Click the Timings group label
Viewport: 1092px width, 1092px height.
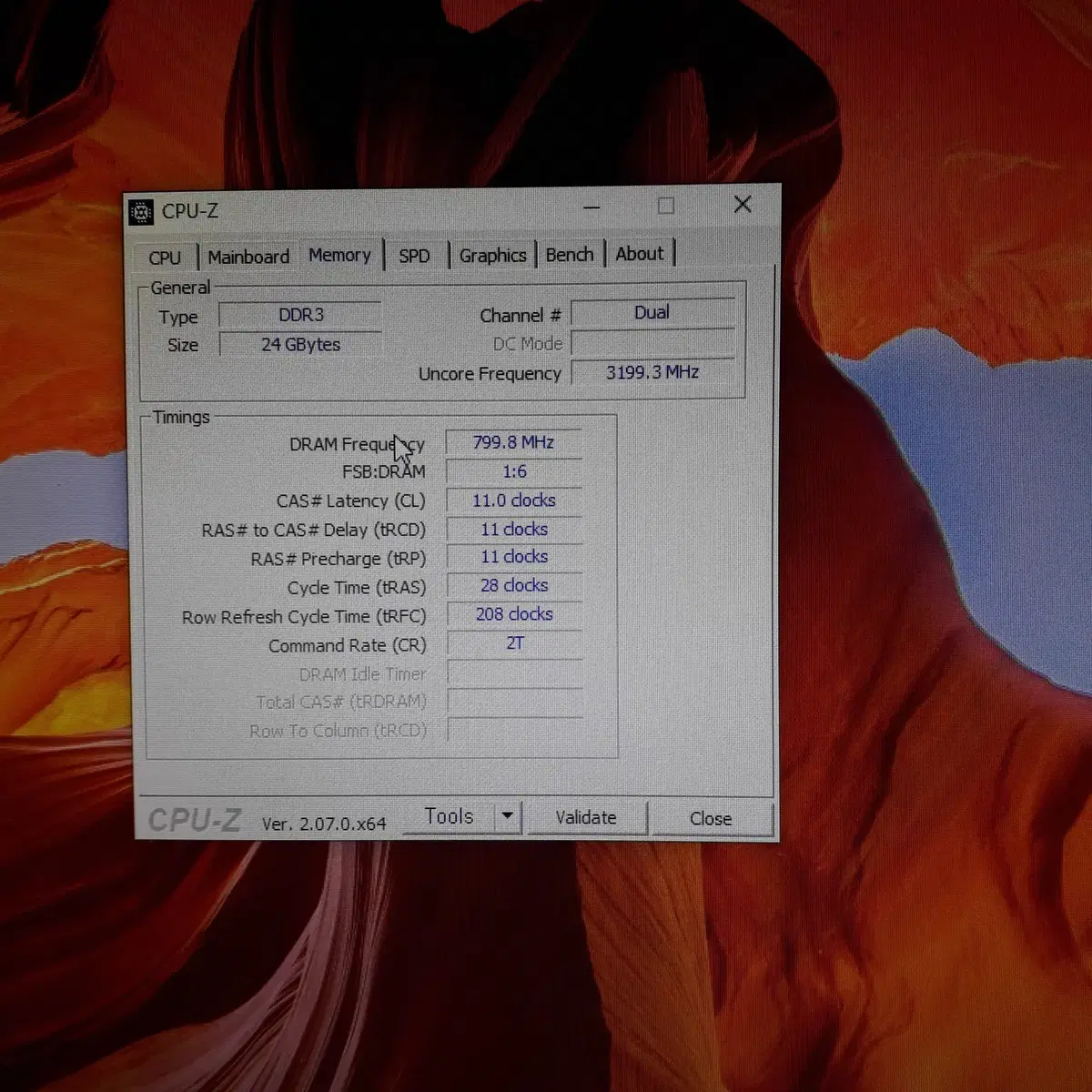pos(181,417)
